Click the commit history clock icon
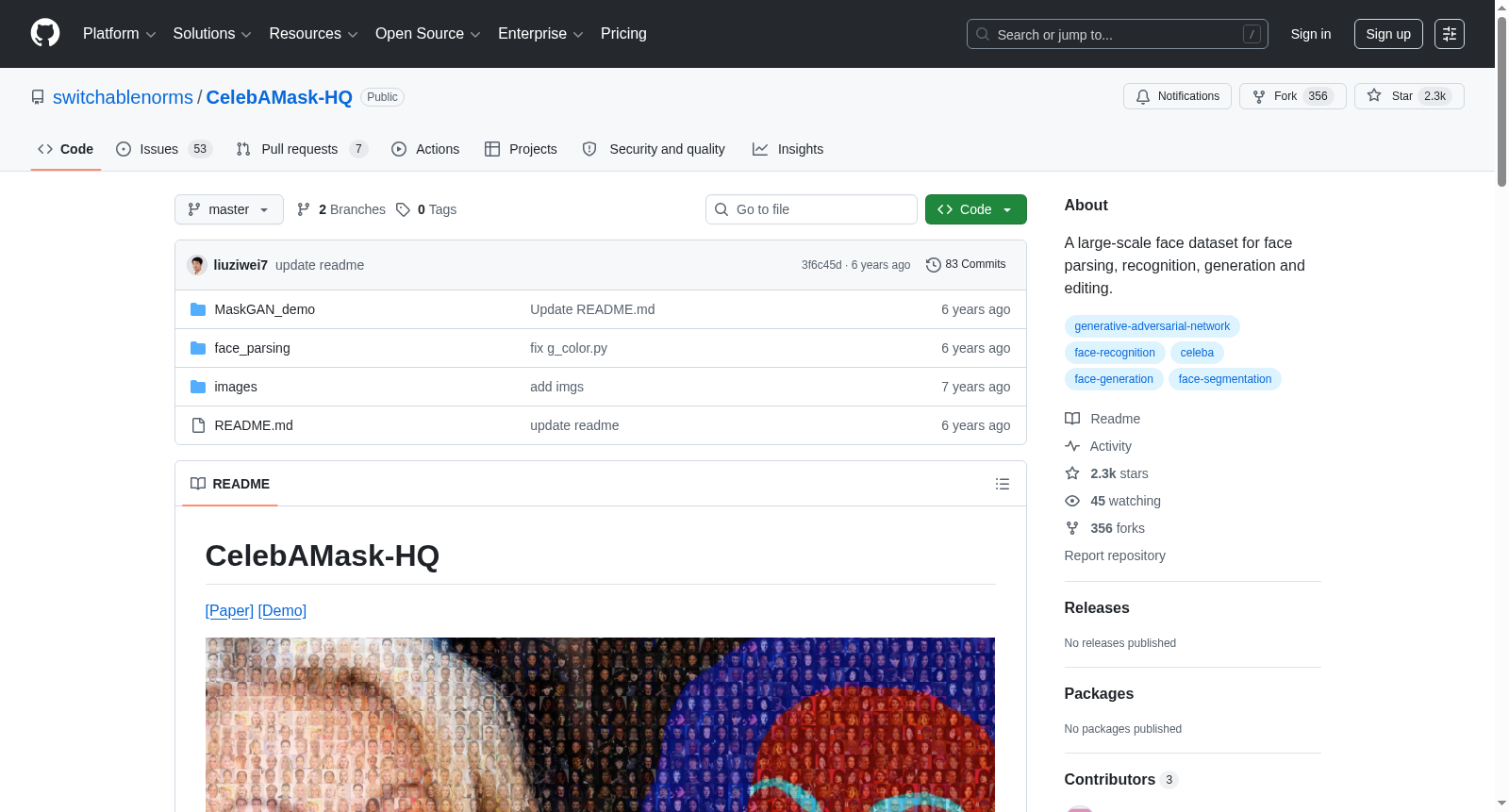Screen dimensions: 1509x812 [x=934, y=265]
